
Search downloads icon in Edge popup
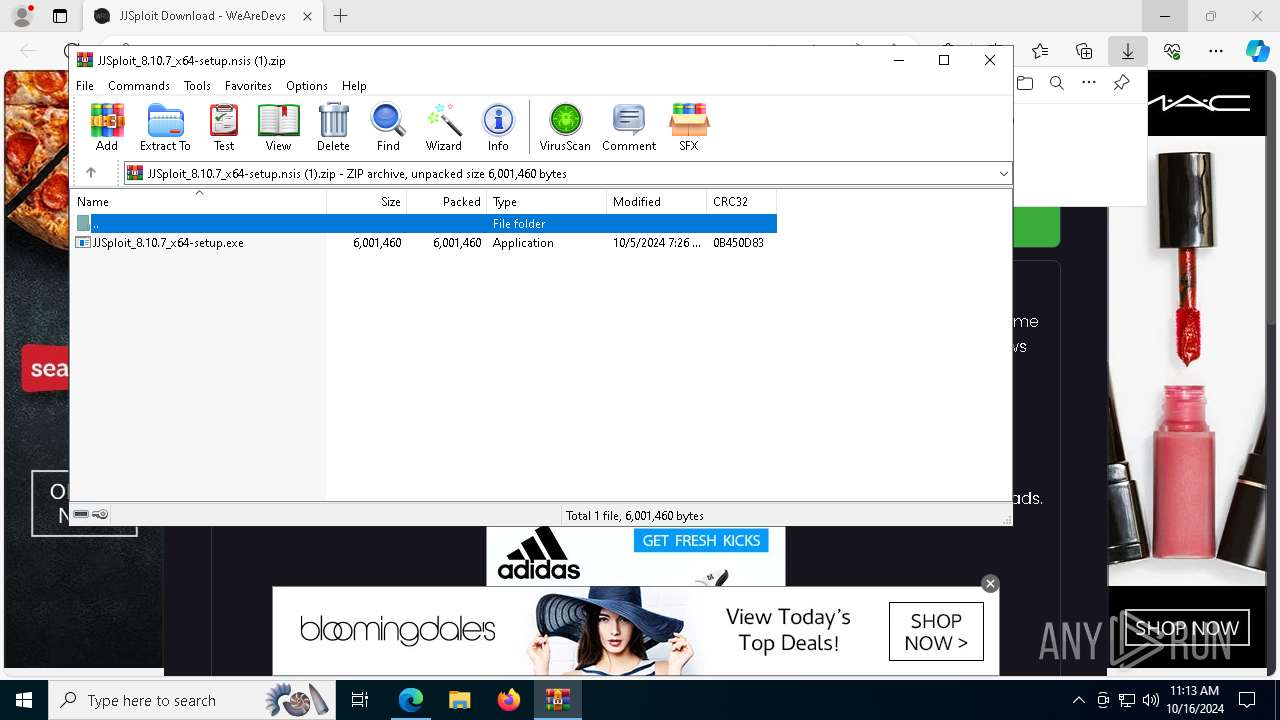(1057, 83)
